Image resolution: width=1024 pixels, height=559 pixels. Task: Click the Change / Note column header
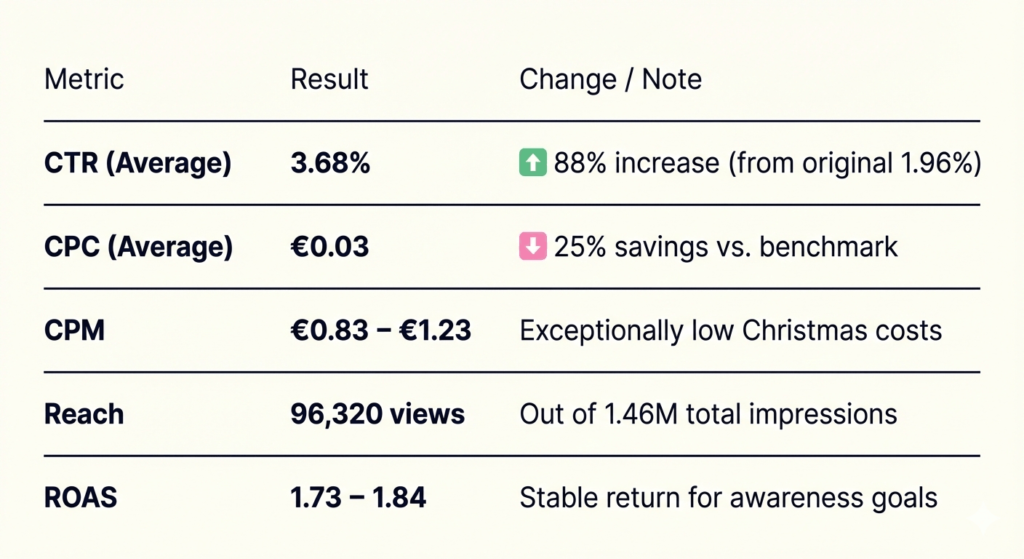[x=610, y=79]
